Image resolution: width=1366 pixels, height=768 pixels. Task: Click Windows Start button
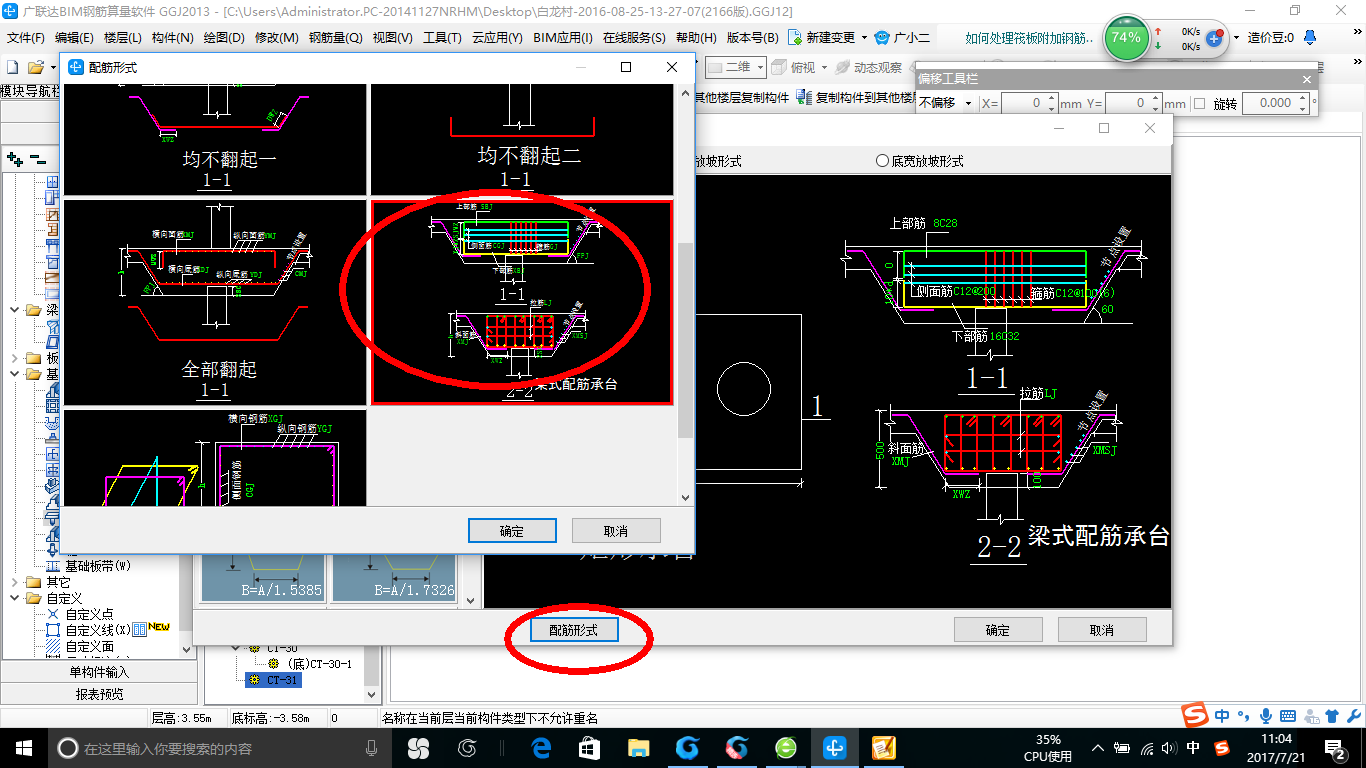tap(23, 747)
